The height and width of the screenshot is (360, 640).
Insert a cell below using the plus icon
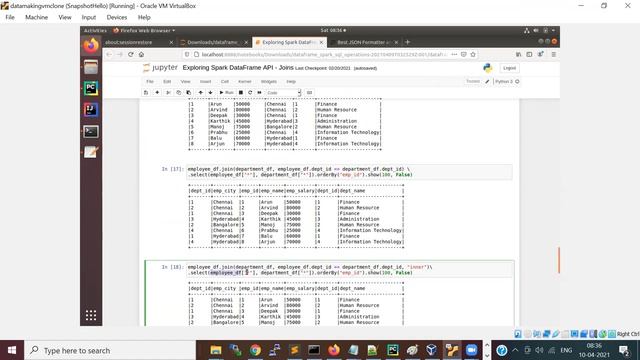point(157,93)
